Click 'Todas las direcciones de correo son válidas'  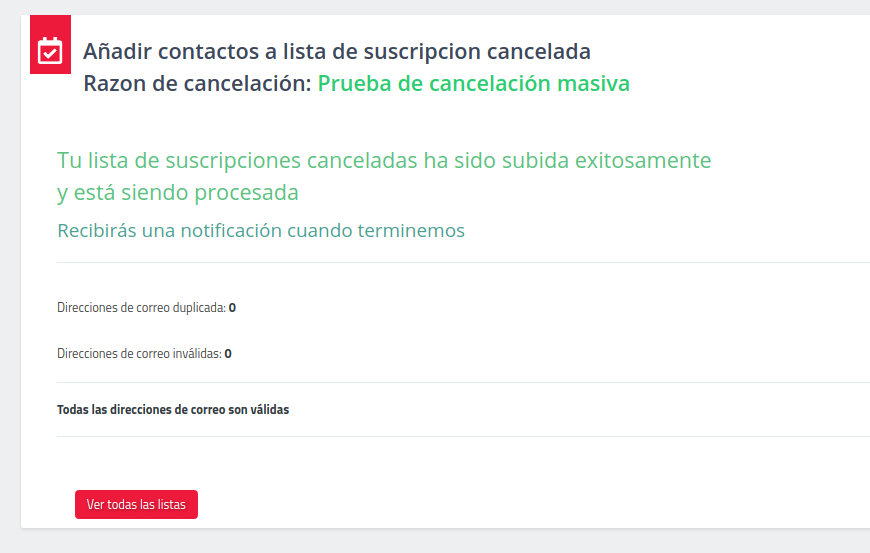(x=173, y=410)
